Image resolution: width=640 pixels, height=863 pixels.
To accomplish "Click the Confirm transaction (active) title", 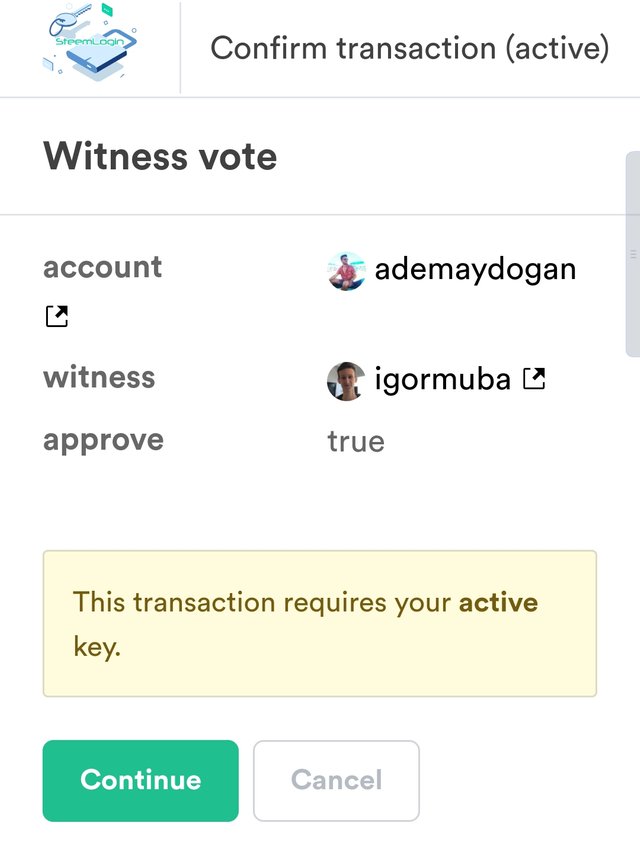I will point(410,48).
